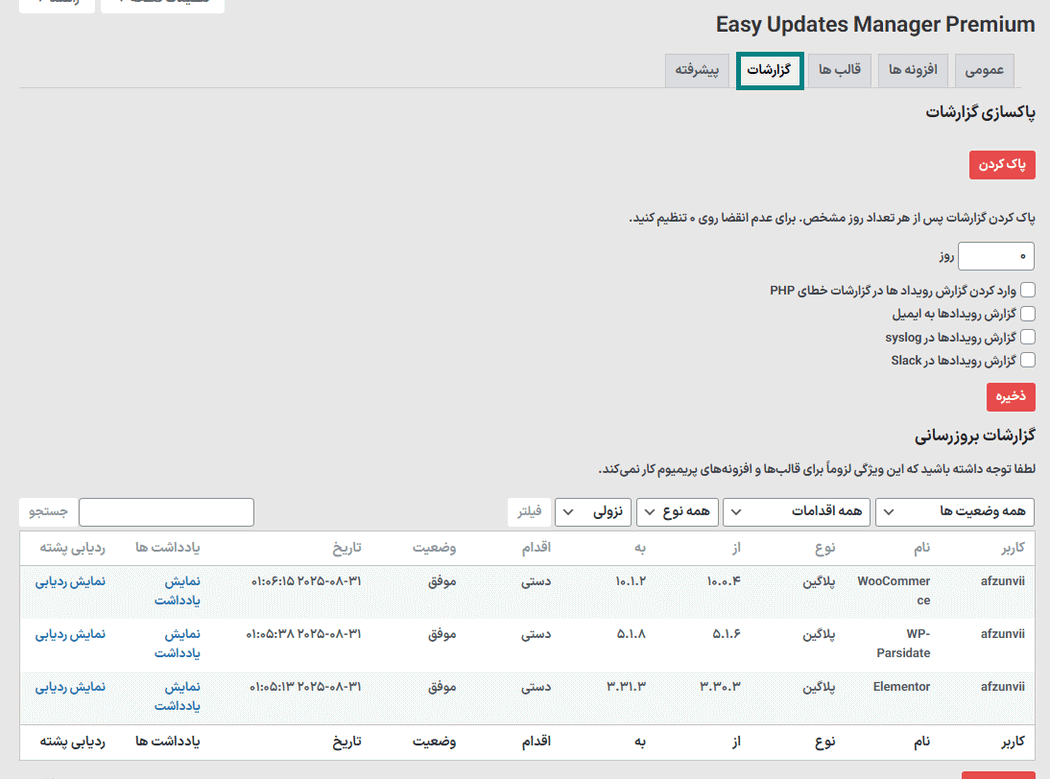Open the همه وضعیت ها dropdown
The height and width of the screenshot is (779, 1050).
[x=954, y=512]
